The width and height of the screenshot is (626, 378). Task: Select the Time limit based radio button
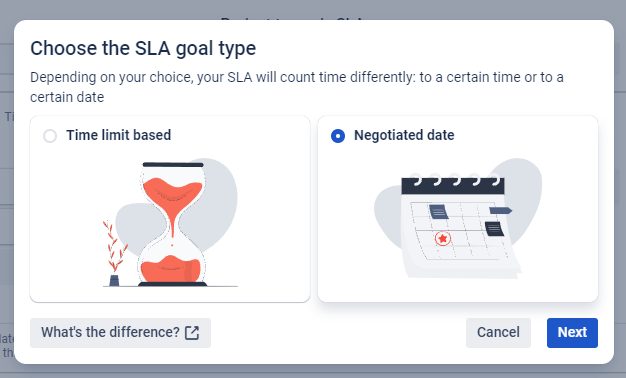click(50, 136)
